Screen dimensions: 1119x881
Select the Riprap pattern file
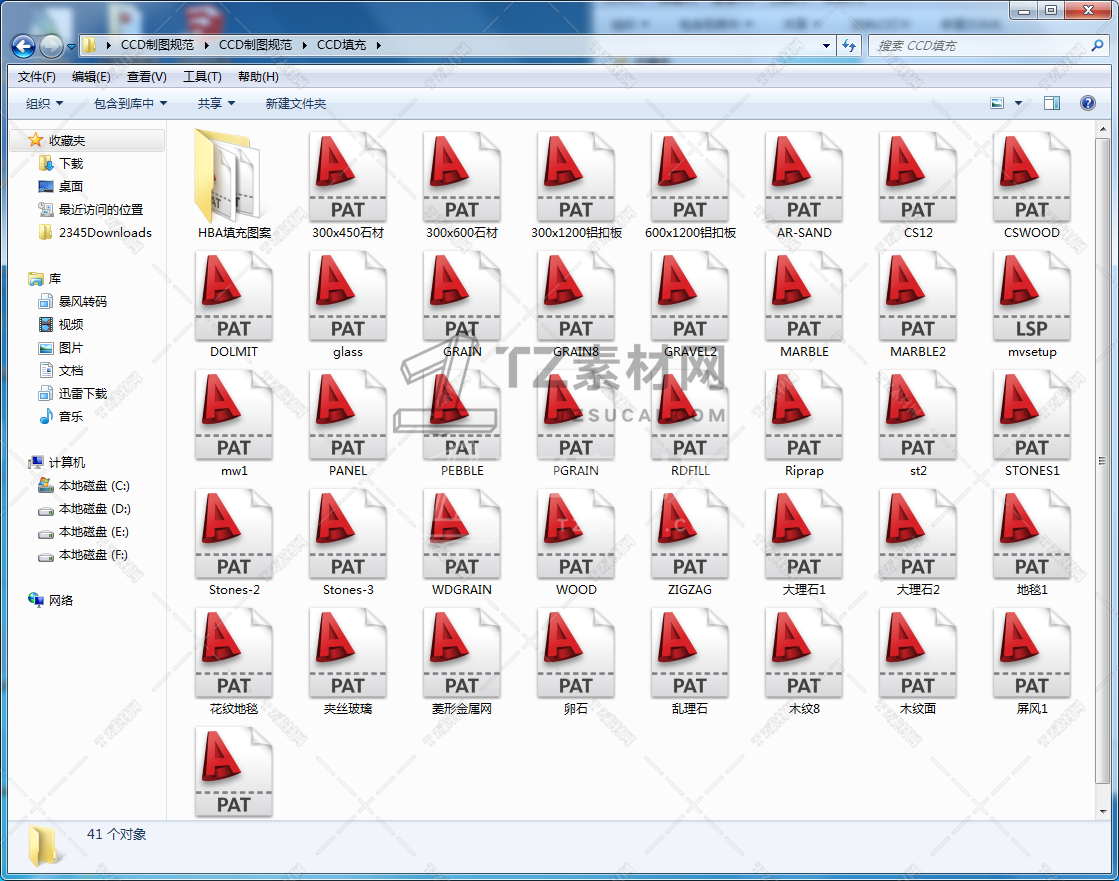[x=804, y=423]
